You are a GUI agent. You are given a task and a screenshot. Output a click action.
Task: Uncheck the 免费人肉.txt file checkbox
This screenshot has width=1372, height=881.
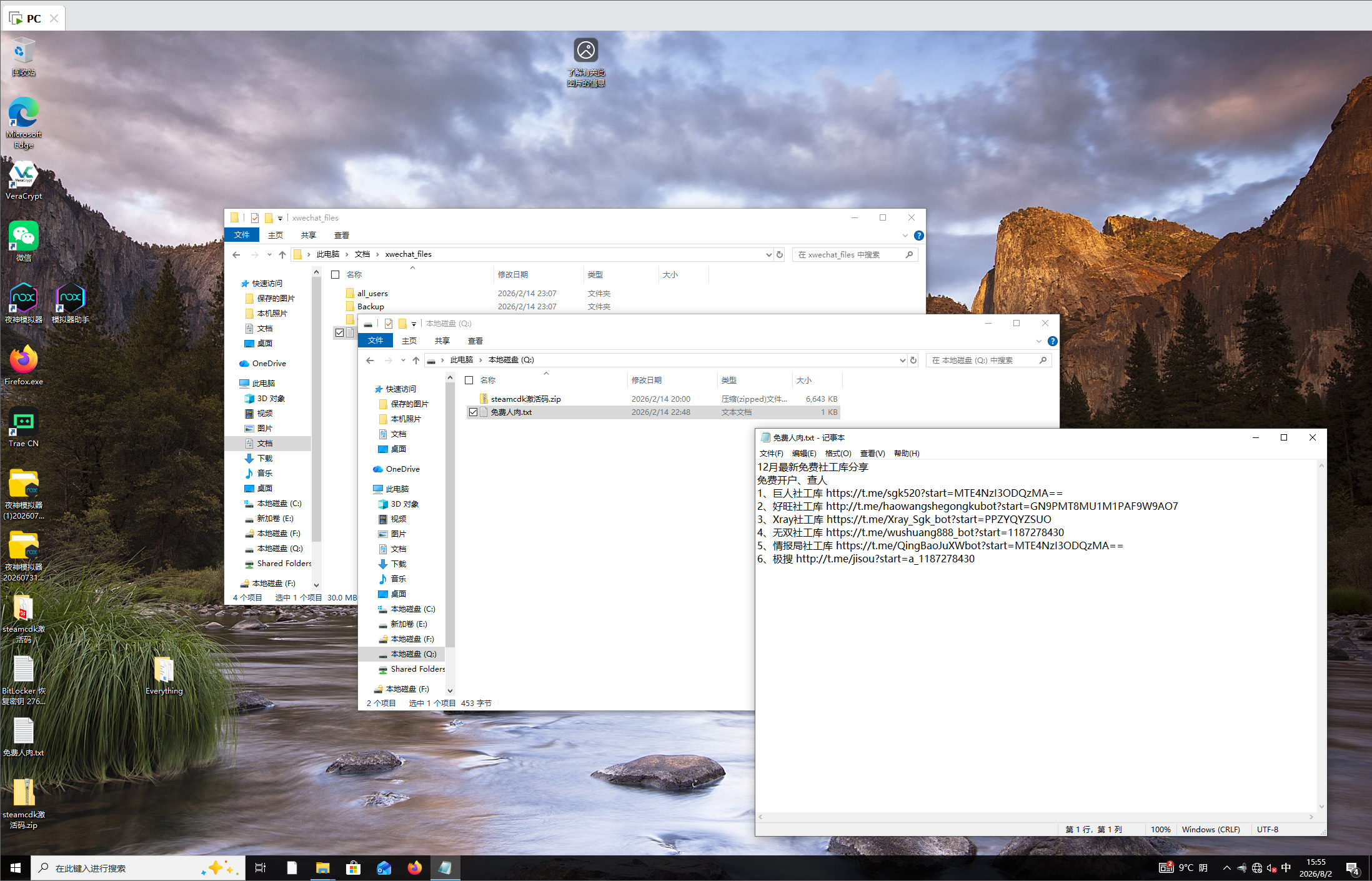pos(473,412)
